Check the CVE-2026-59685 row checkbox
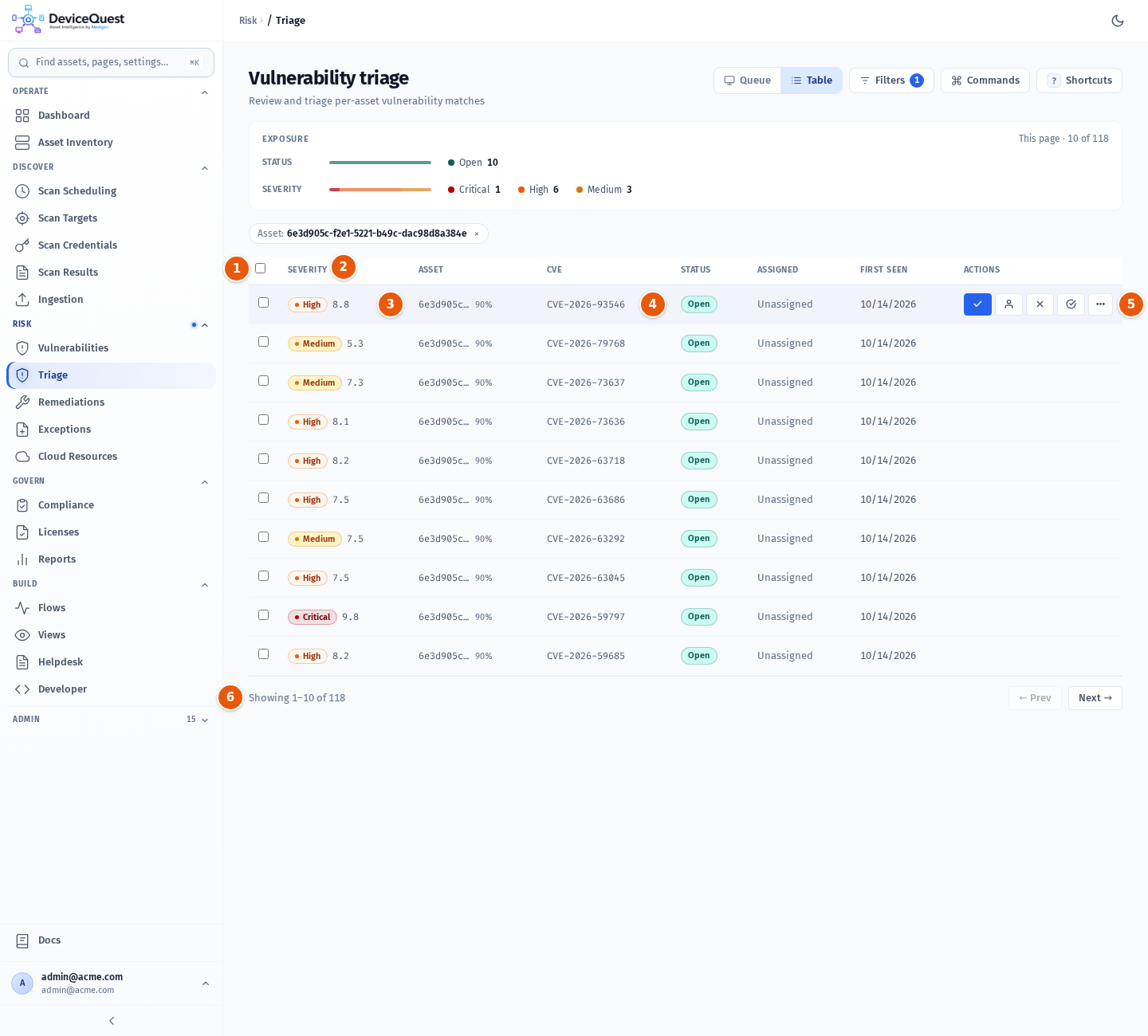Image resolution: width=1148 pixels, height=1036 pixels. (x=263, y=654)
